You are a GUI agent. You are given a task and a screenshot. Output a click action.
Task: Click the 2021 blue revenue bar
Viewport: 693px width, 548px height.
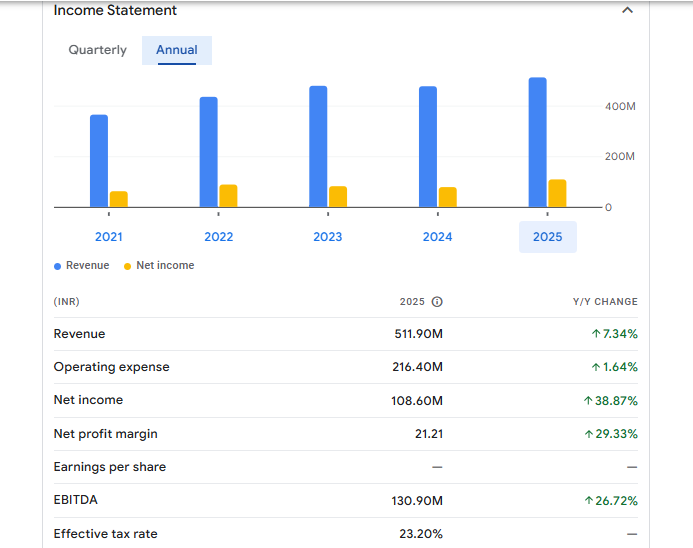99,161
